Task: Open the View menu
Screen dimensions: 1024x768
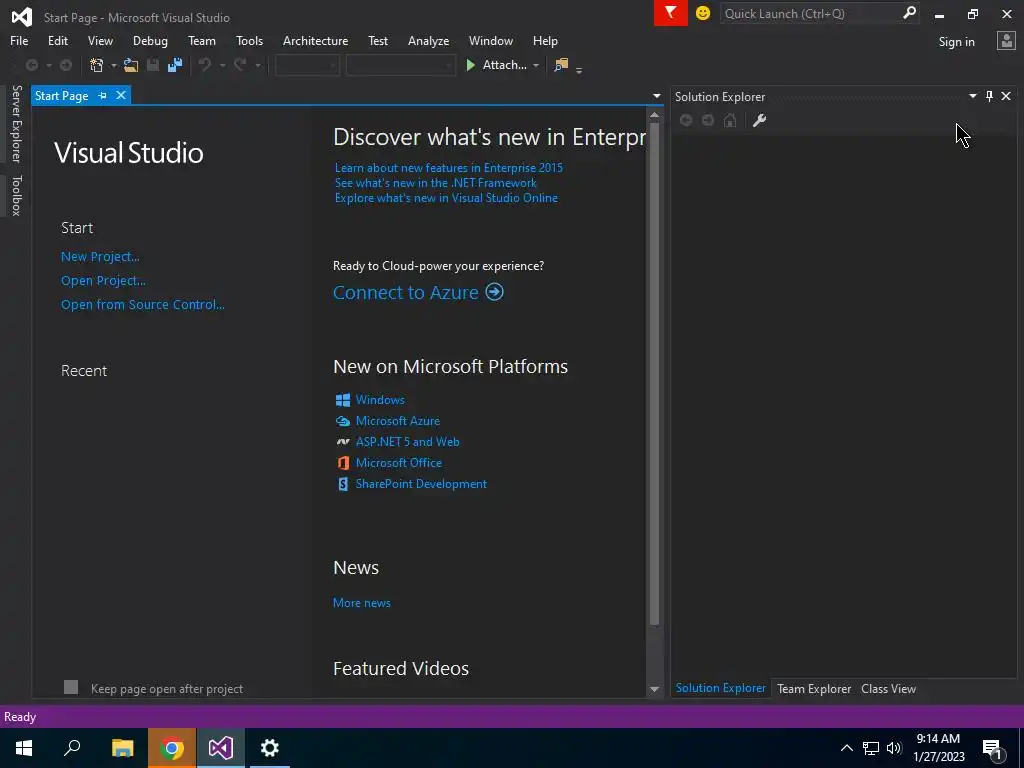Action: (x=100, y=40)
